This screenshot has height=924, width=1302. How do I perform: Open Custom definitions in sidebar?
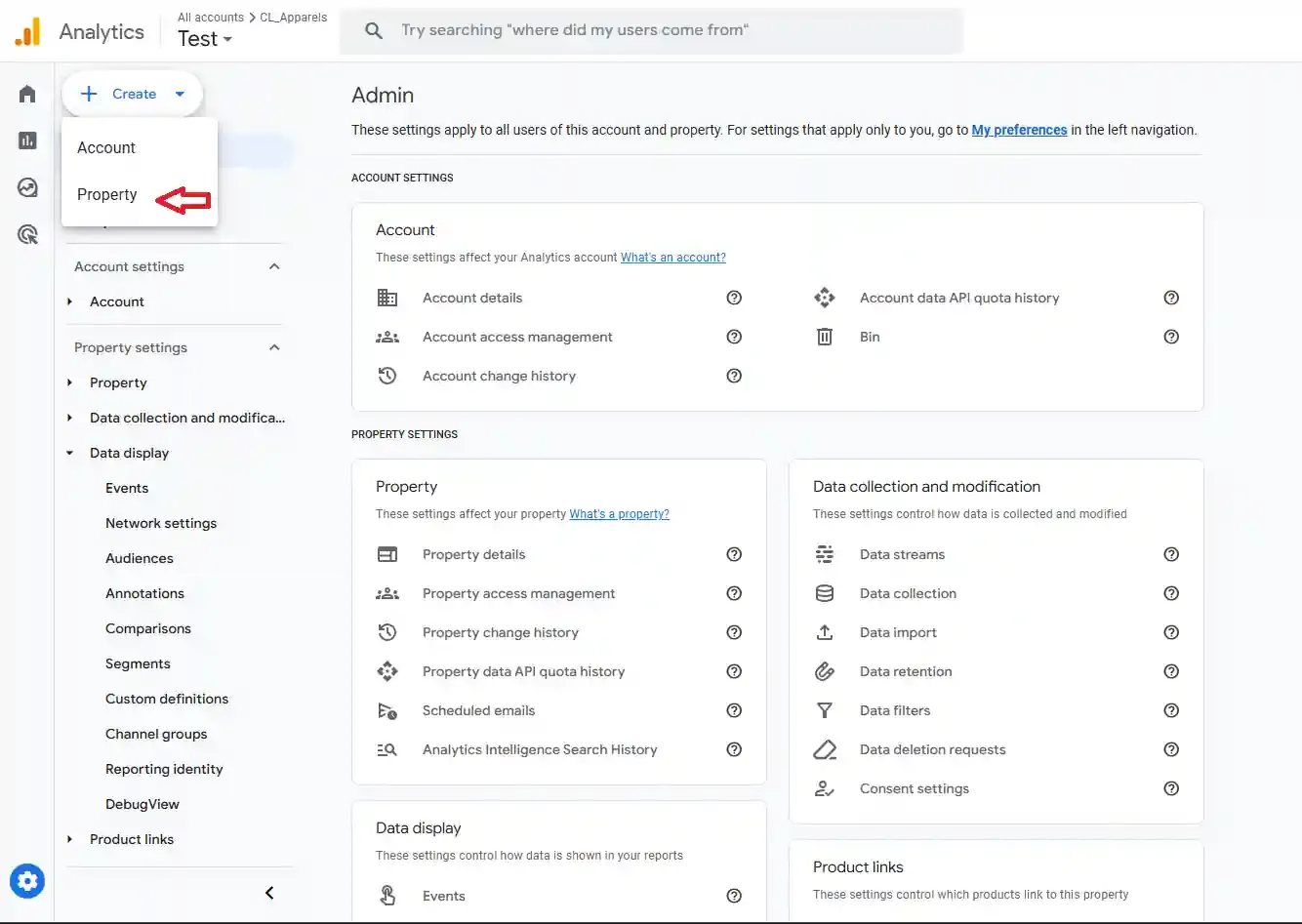pos(167,699)
